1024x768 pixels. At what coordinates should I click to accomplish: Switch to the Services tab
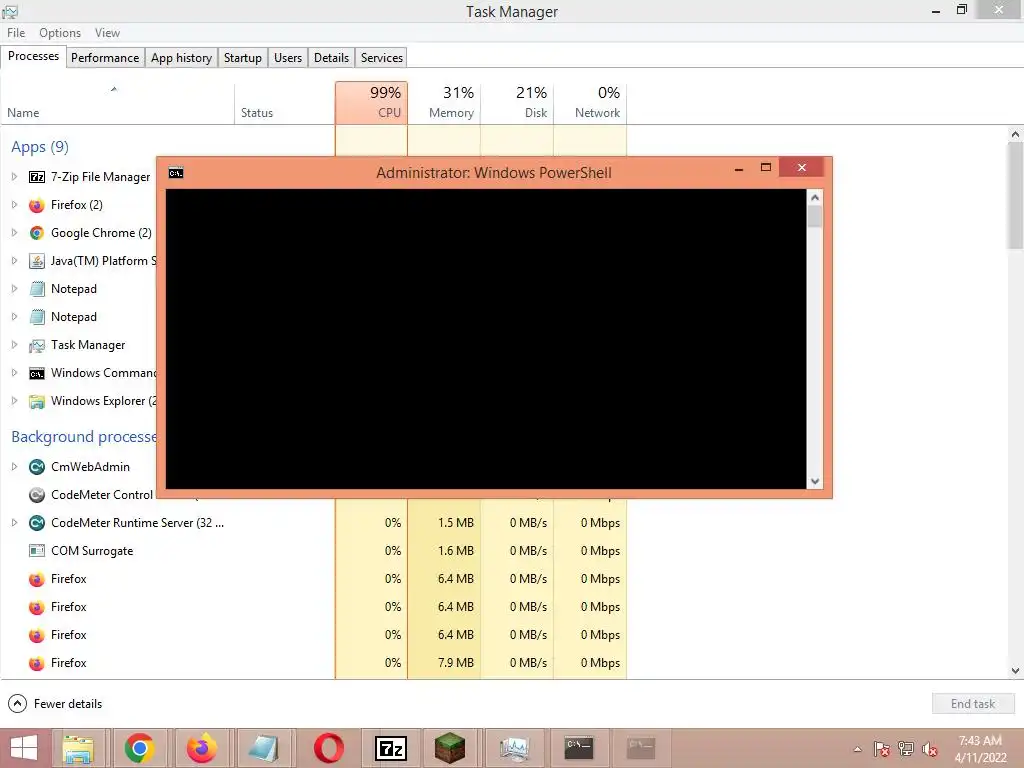pos(382,57)
